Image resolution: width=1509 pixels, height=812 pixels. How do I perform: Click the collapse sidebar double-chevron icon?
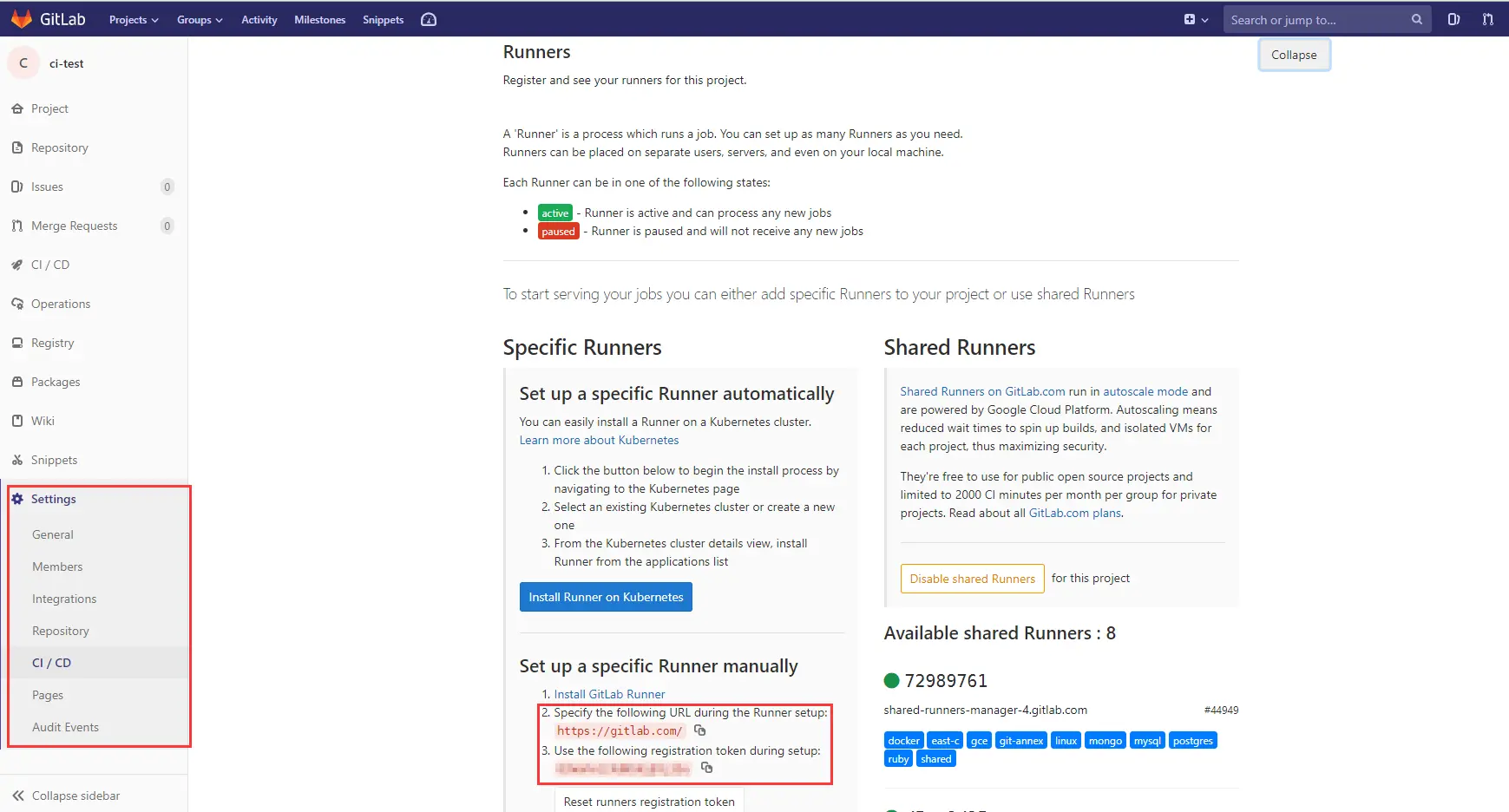[18, 796]
